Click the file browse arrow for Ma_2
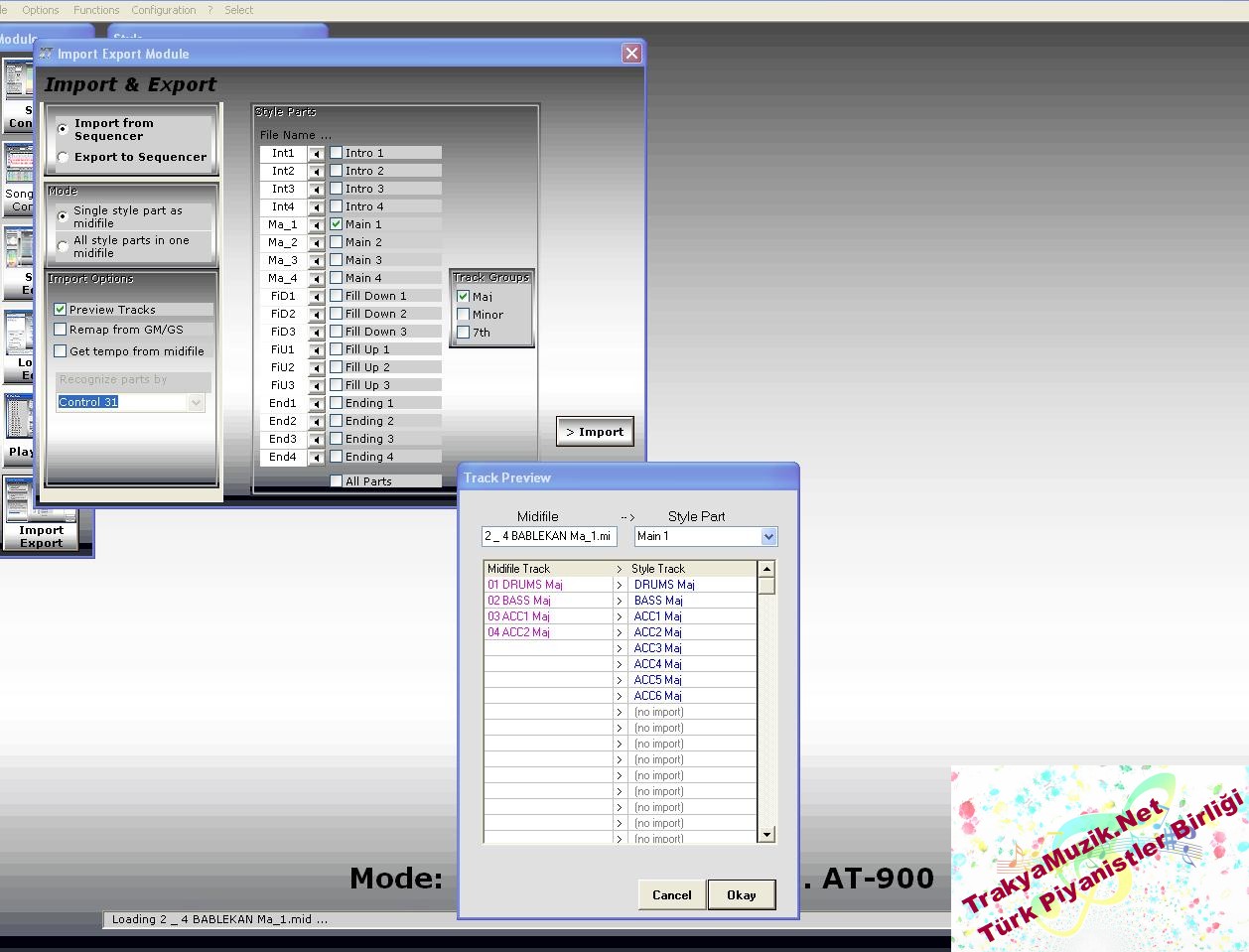The image size is (1249, 952). click(317, 243)
